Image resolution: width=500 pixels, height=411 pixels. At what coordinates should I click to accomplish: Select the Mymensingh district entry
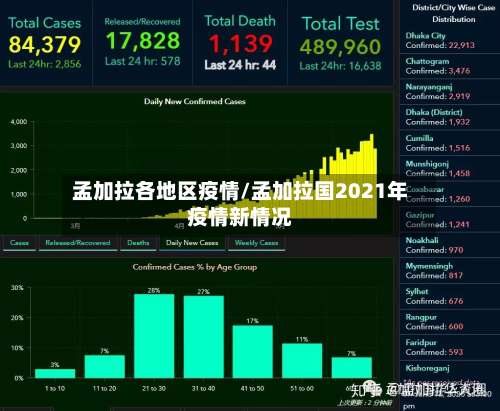450,271
